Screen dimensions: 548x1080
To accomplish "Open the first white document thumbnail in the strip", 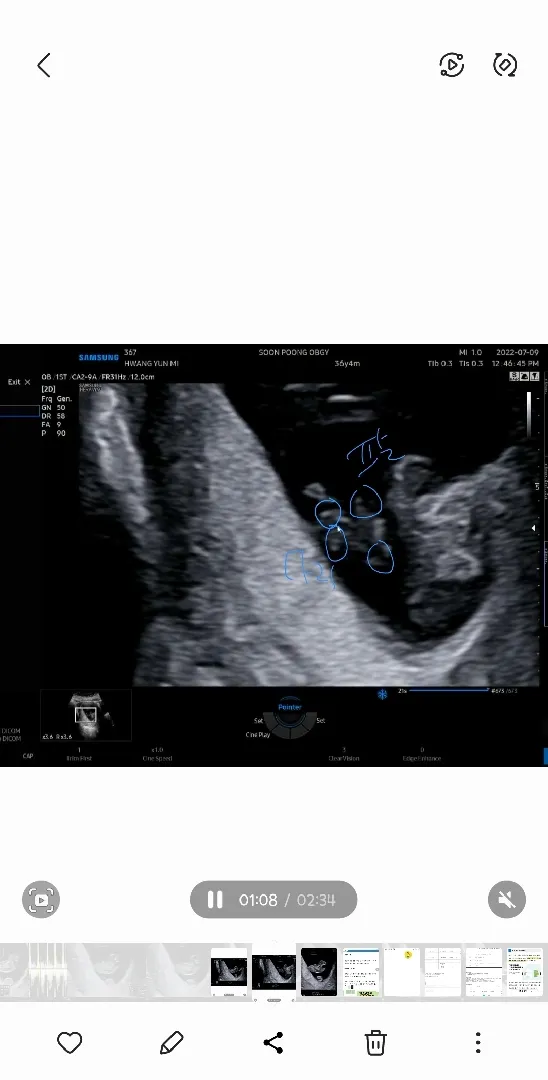I will tap(361, 972).
